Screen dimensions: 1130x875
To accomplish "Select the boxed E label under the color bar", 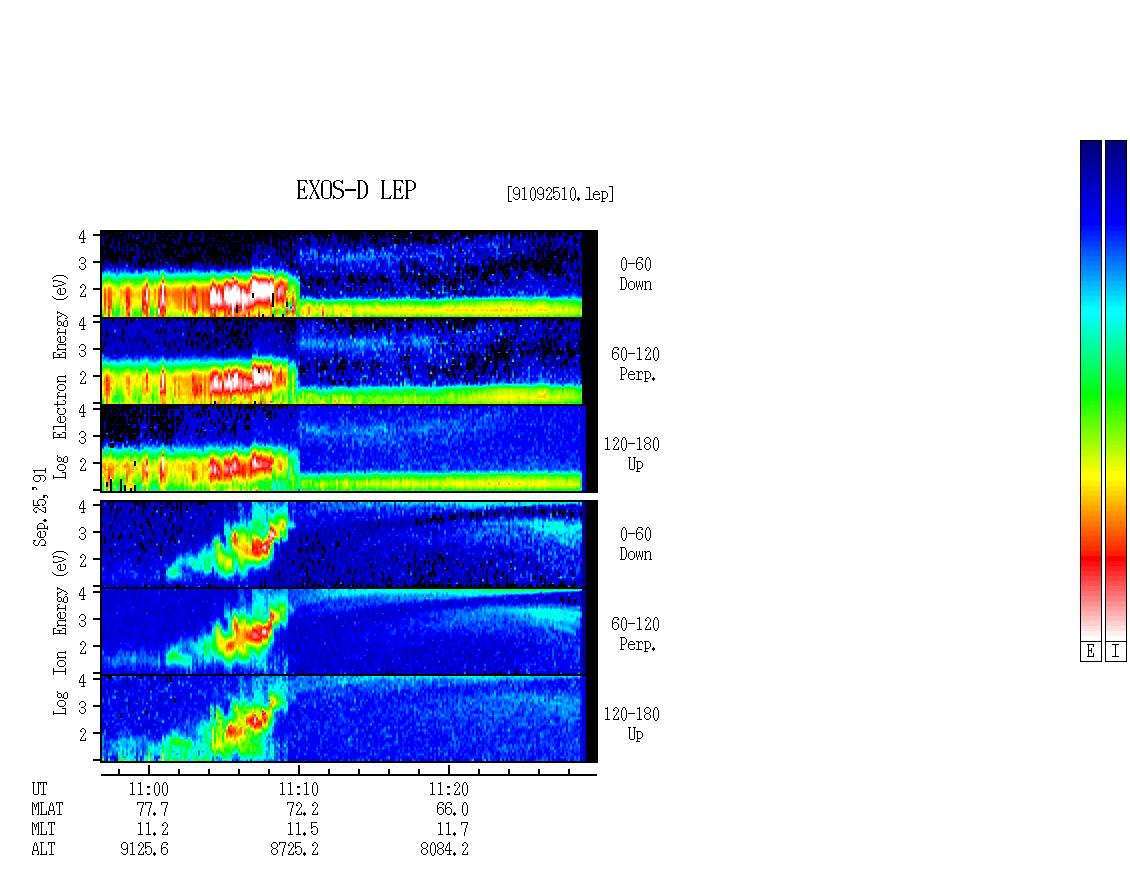I will [x=1090, y=652].
